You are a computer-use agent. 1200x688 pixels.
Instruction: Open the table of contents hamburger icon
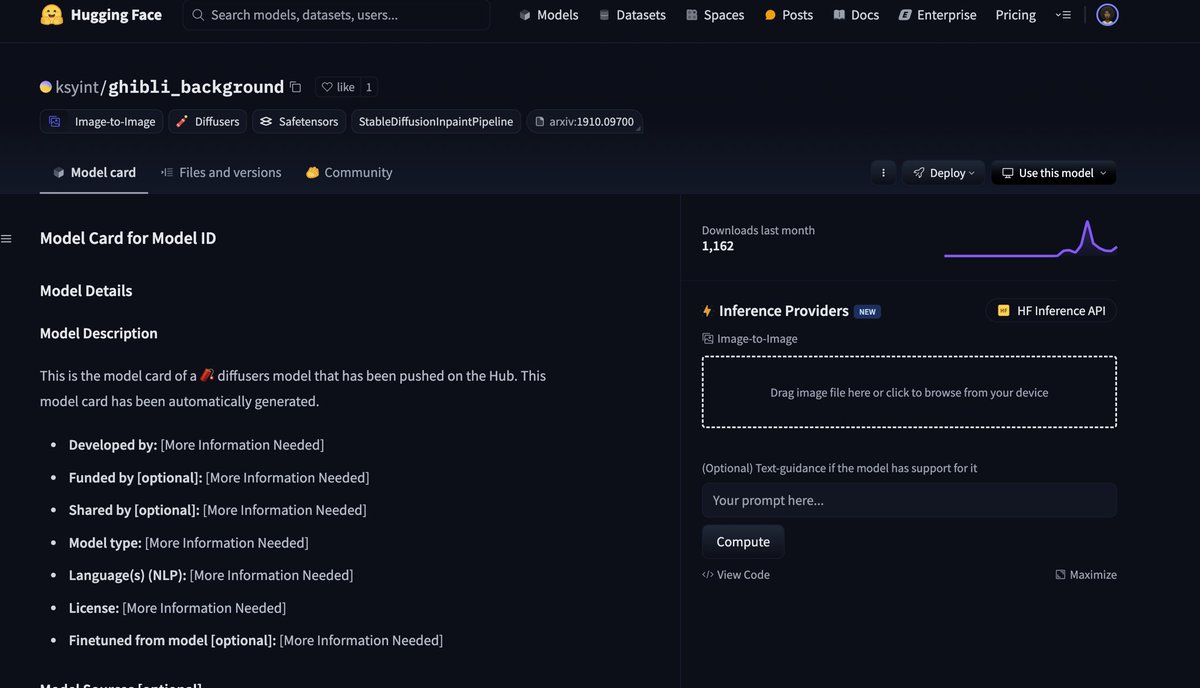tap(6, 239)
